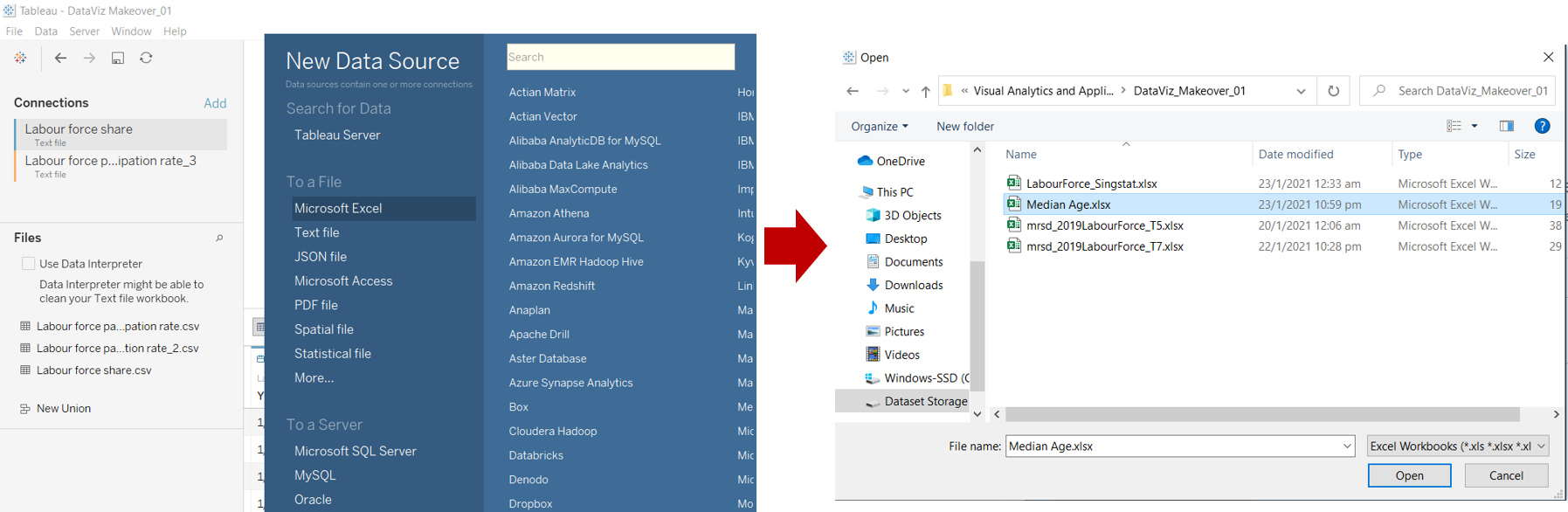The image size is (1568, 512).
Task: Toggle the preview pane icon
Action: click(1506, 126)
